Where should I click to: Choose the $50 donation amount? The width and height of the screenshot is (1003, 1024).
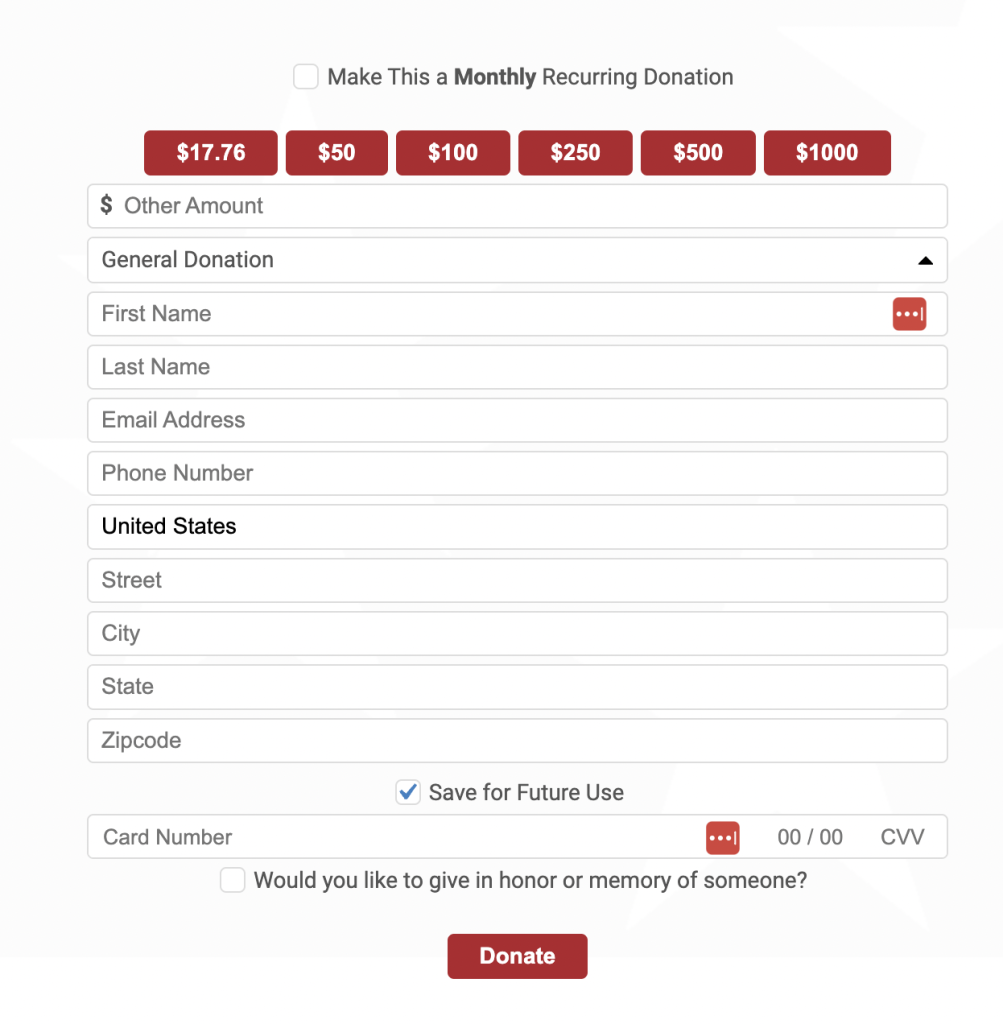(336, 153)
